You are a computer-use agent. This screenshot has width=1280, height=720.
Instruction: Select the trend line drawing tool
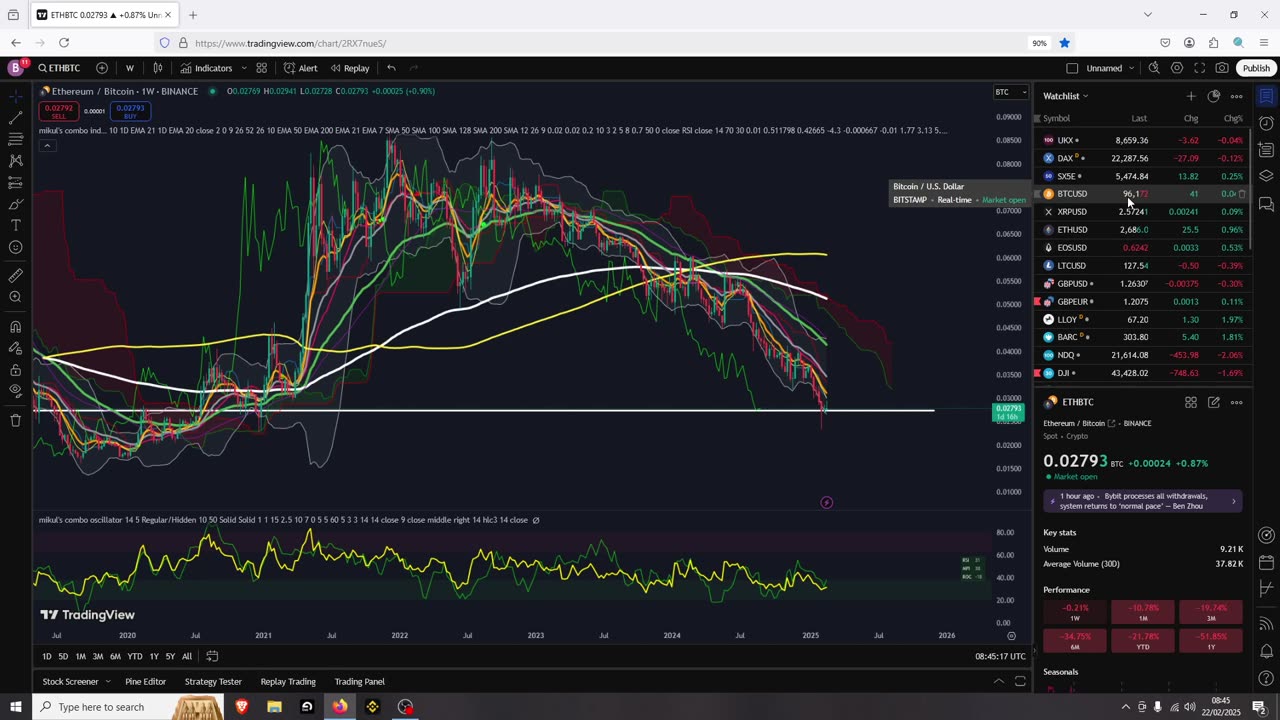pyautogui.click(x=15, y=117)
